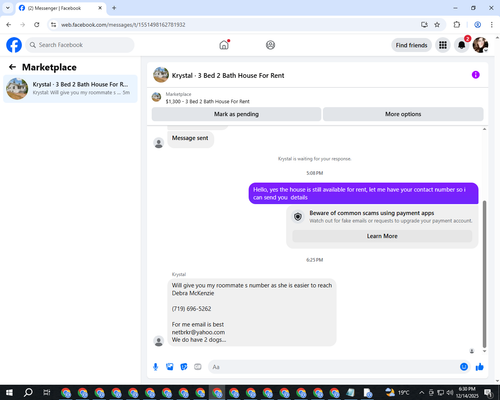Open the notifications bell
This screenshot has width=500, height=400.
click(462, 45)
